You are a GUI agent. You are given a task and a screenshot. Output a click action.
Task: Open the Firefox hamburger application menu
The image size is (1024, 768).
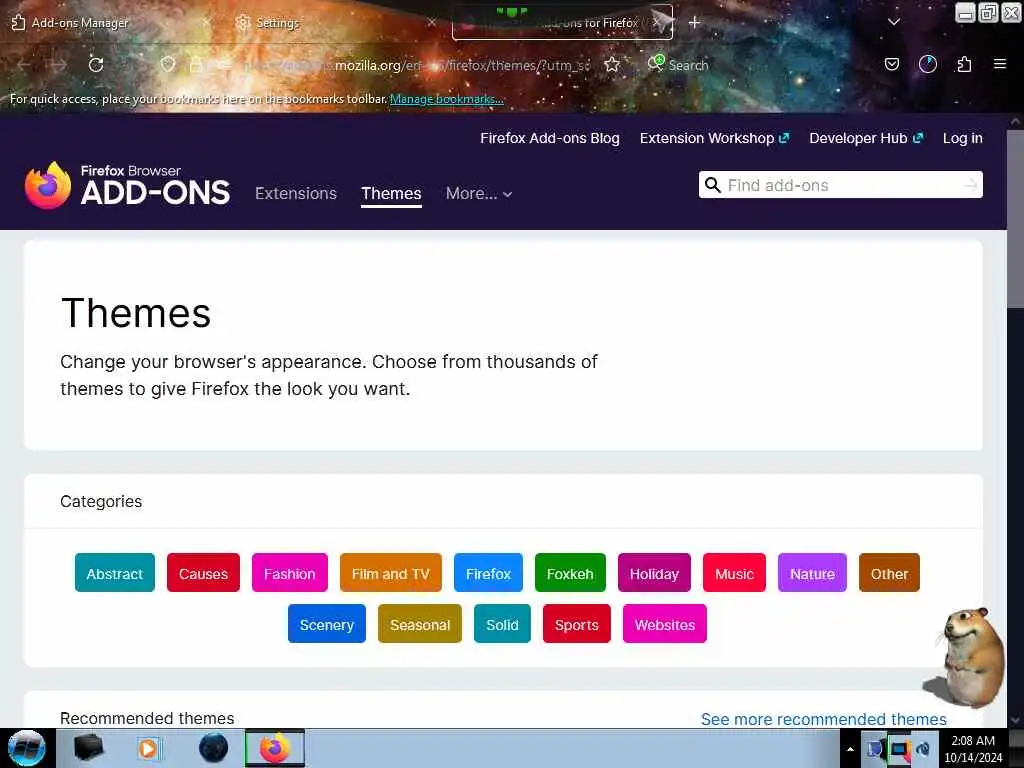pyautogui.click(x=1000, y=64)
